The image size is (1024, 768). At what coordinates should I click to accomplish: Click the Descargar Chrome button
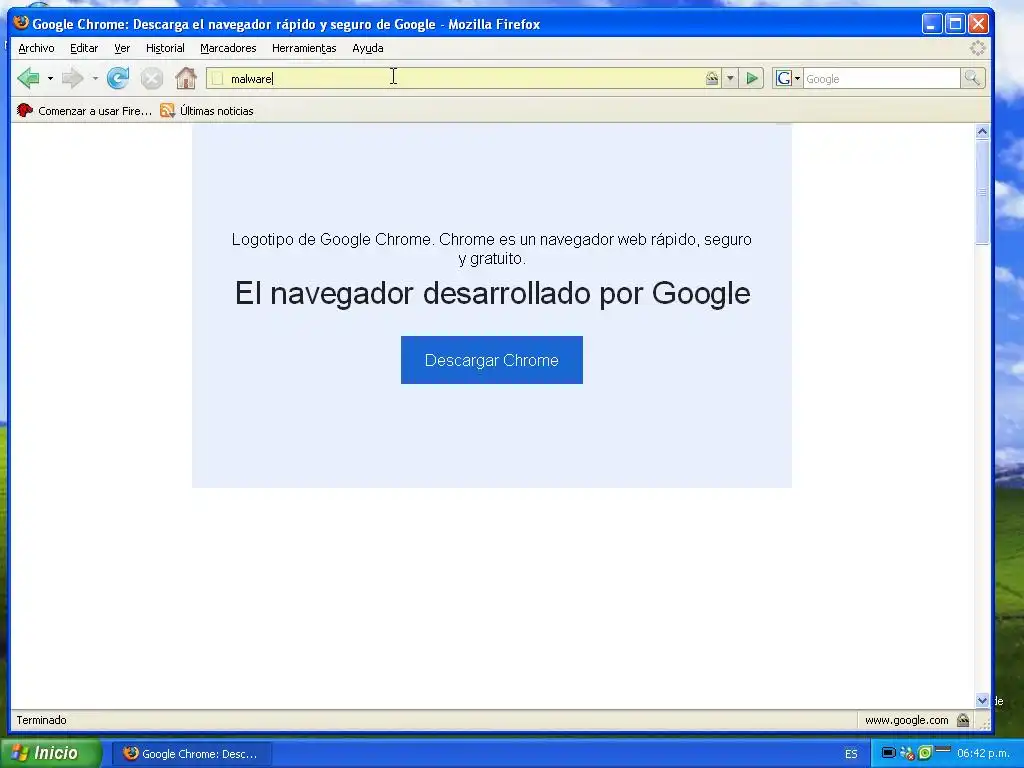[492, 360]
